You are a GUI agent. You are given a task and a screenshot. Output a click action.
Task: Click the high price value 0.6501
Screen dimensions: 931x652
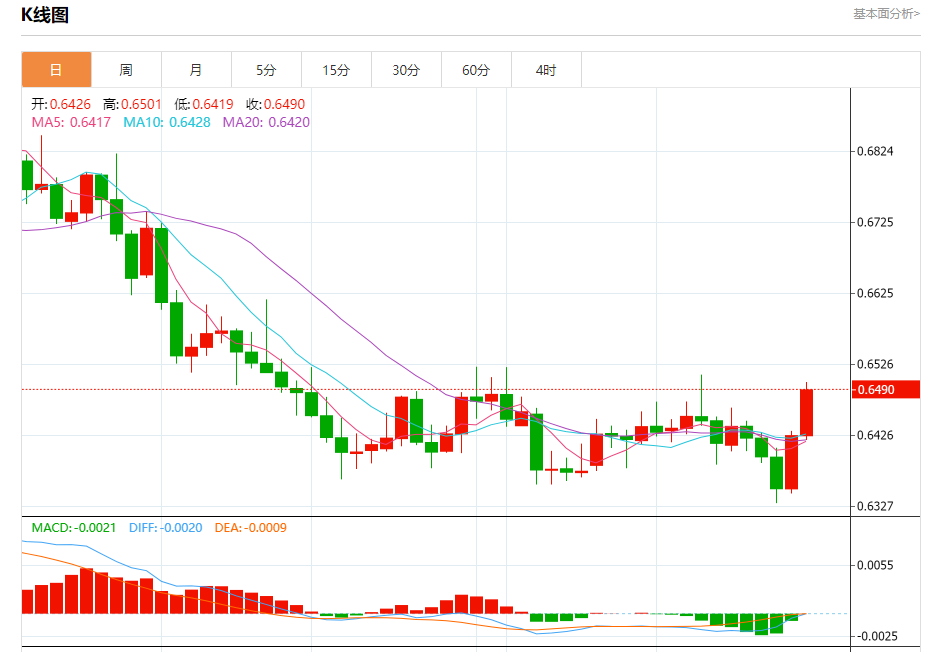pyautogui.click(x=141, y=105)
